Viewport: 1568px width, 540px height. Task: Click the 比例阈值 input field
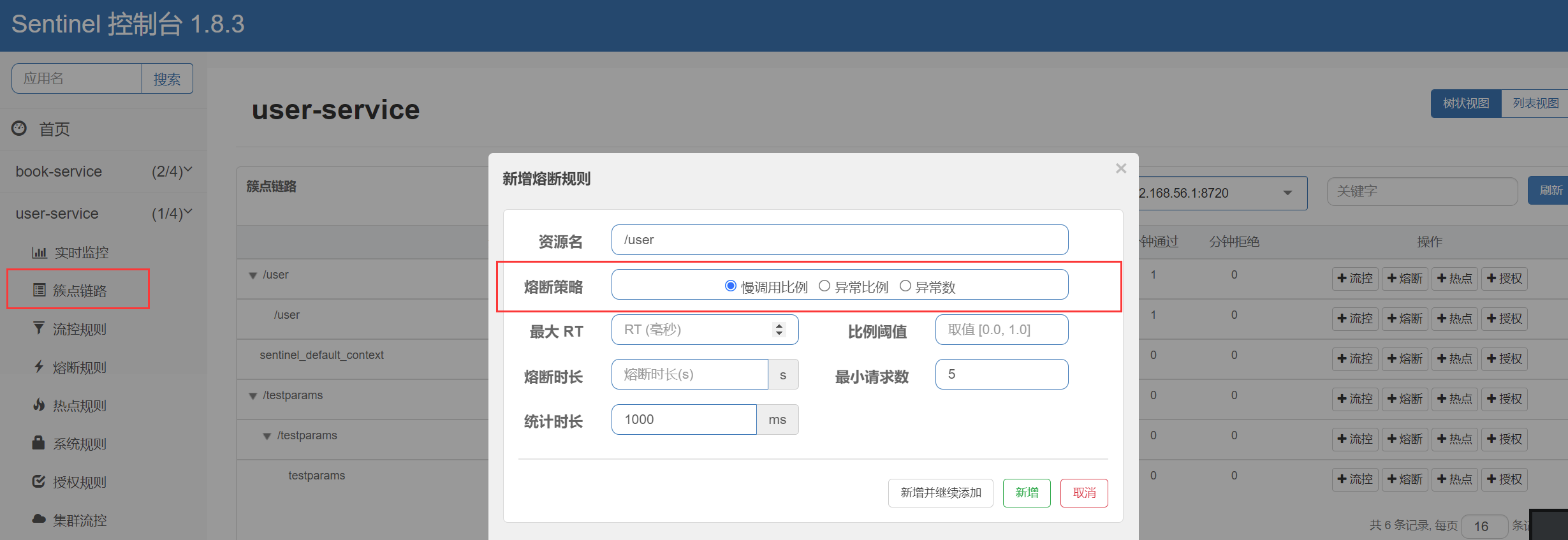tap(1002, 330)
